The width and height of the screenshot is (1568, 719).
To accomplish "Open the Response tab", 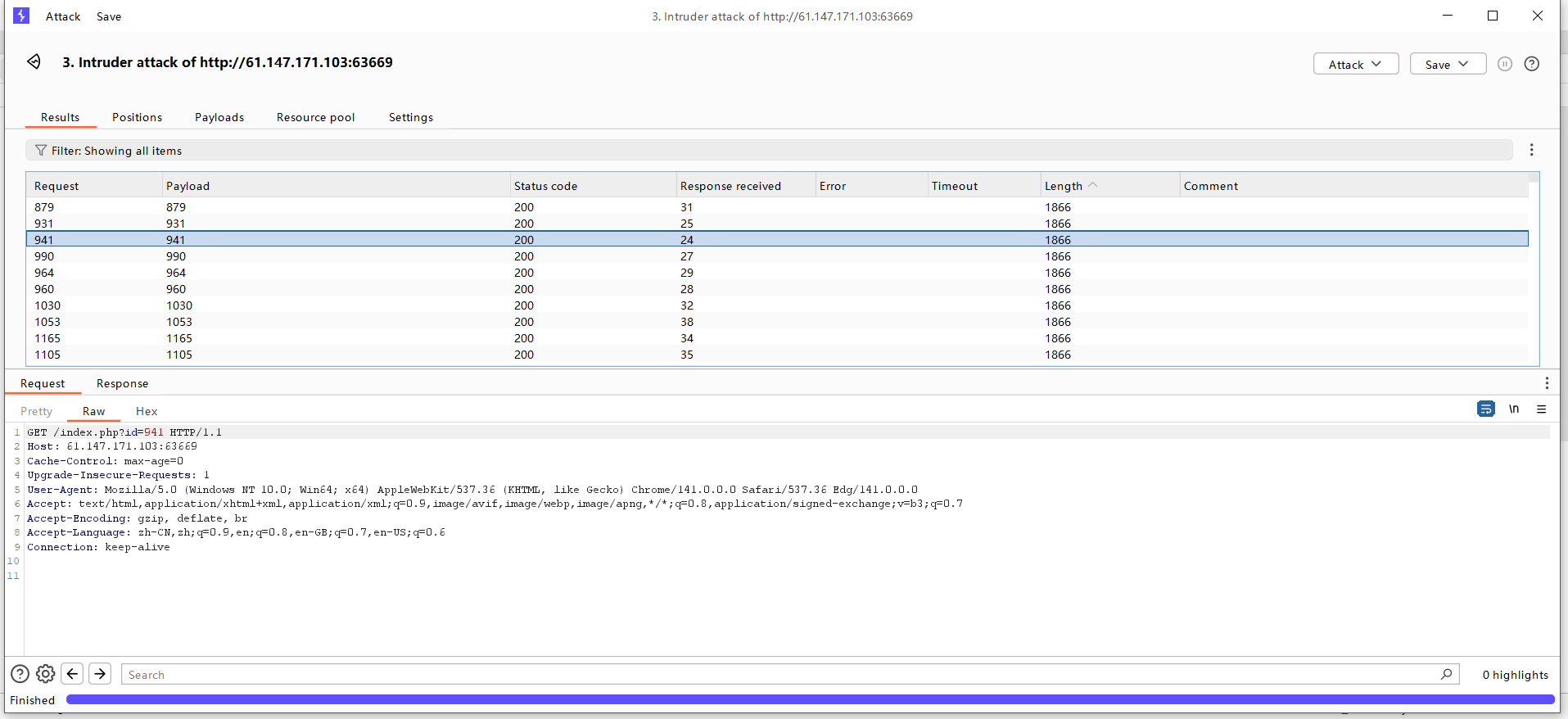I will tap(122, 383).
